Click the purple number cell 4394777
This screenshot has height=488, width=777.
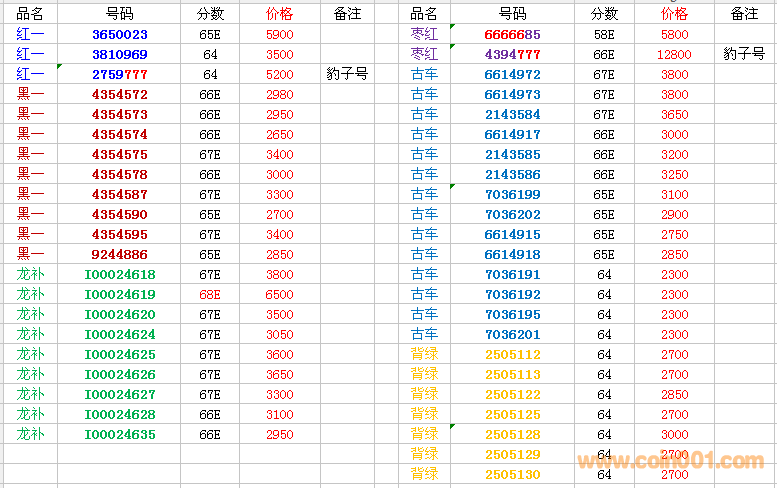click(512, 54)
